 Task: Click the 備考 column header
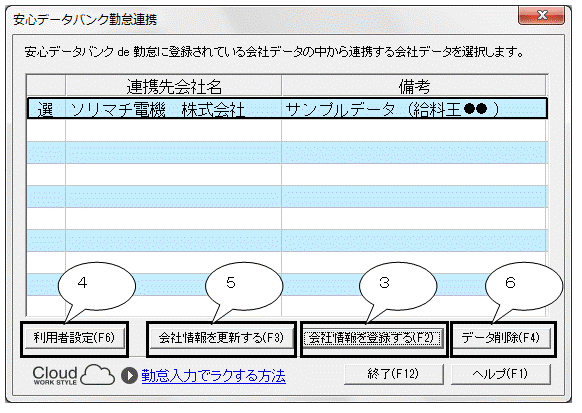pyautogui.click(x=414, y=86)
